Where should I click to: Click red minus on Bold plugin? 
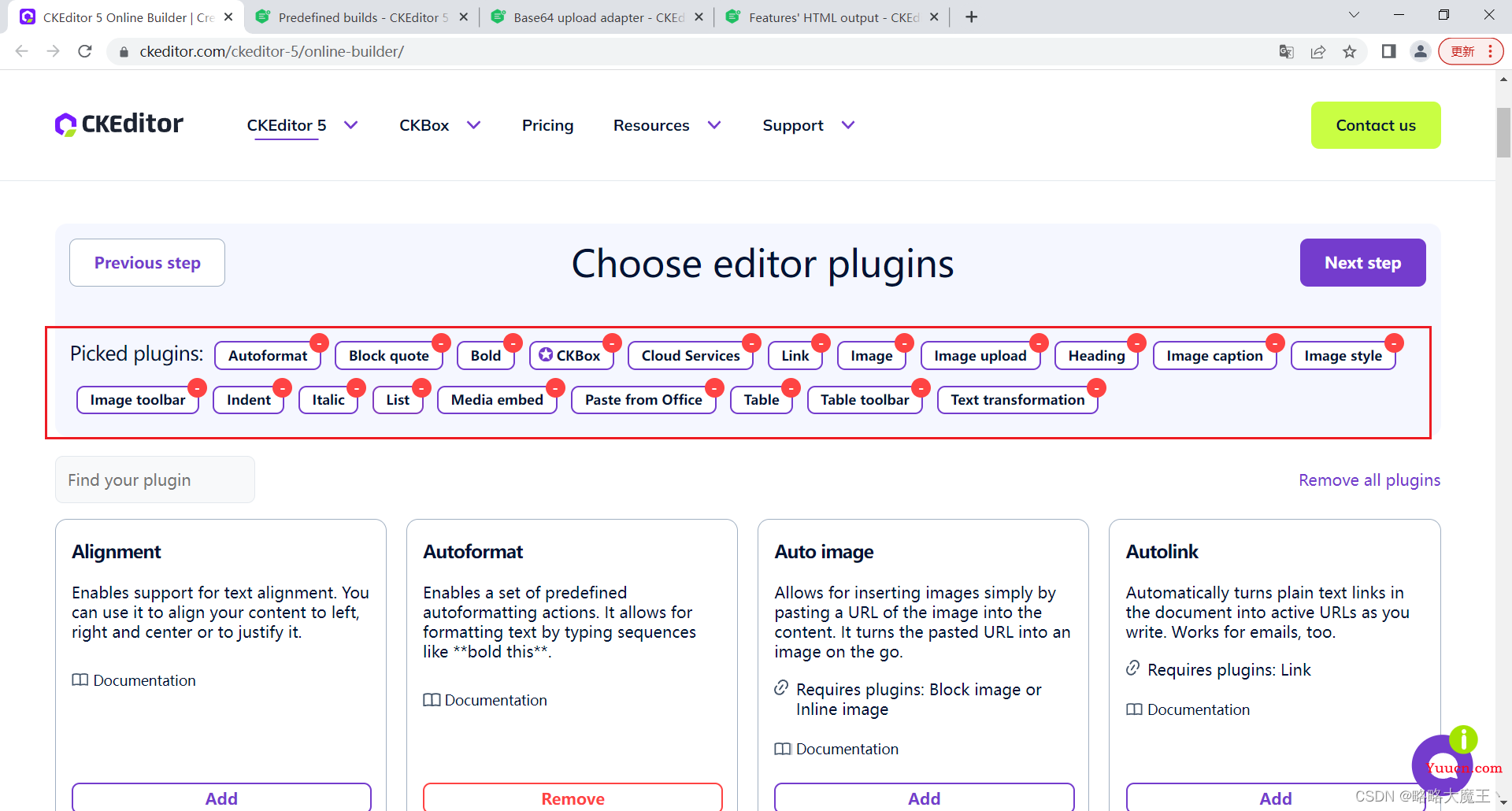coord(513,343)
